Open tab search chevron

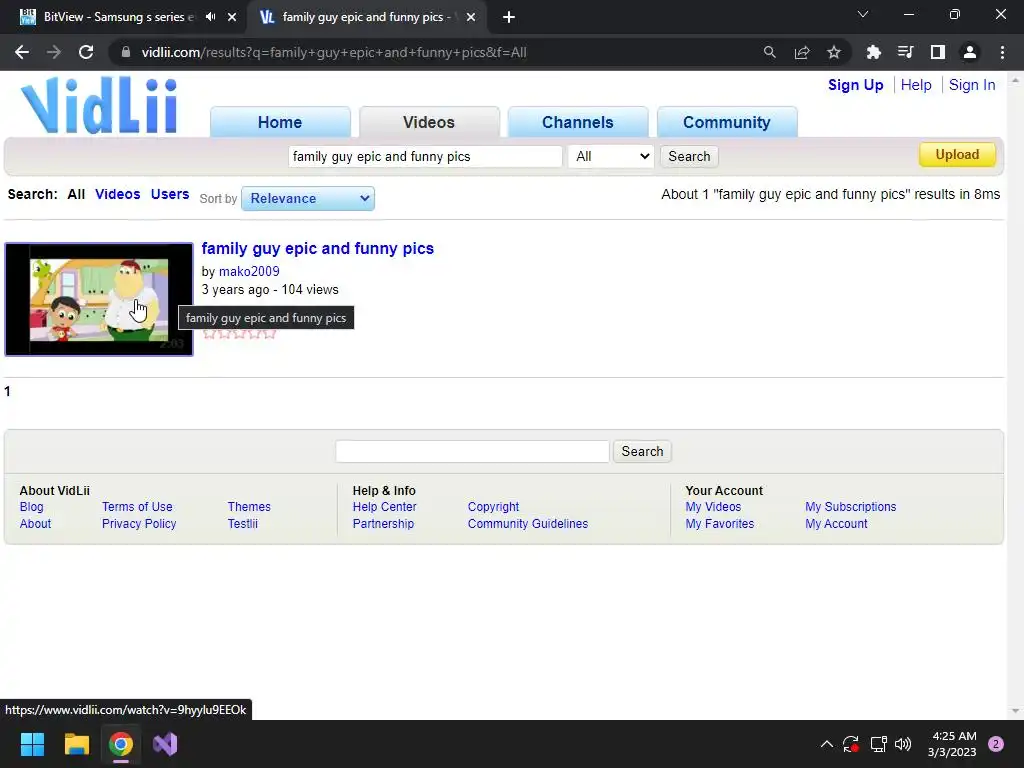click(x=863, y=14)
